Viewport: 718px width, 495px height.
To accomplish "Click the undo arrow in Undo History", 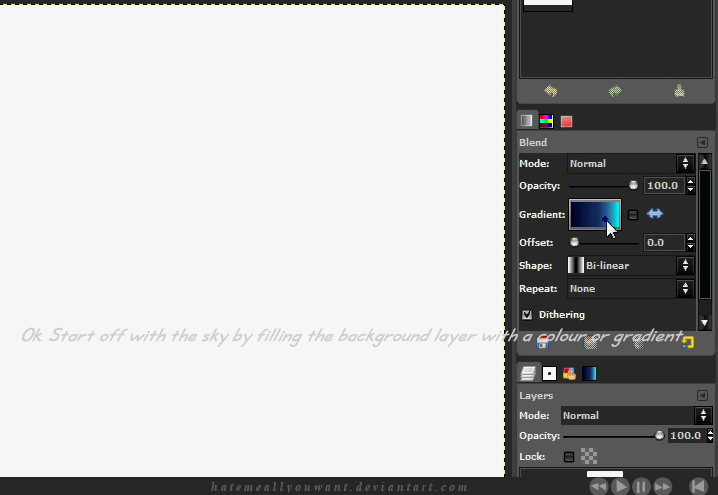I will click(x=550, y=91).
